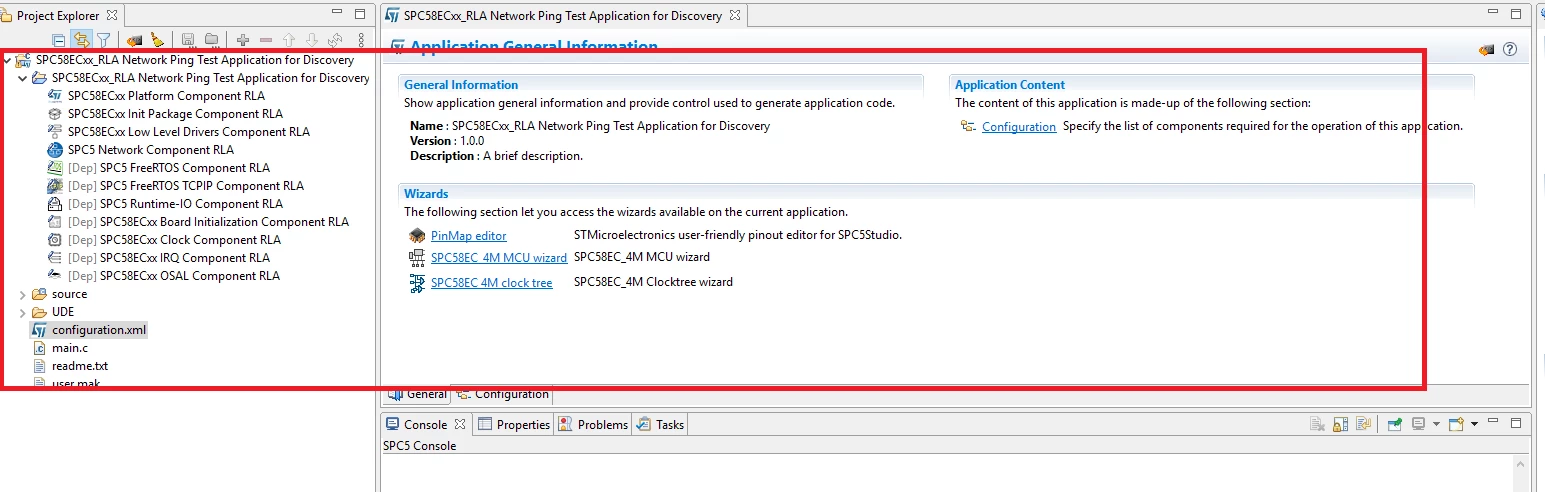Click the broom clean icon

[157, 40]
